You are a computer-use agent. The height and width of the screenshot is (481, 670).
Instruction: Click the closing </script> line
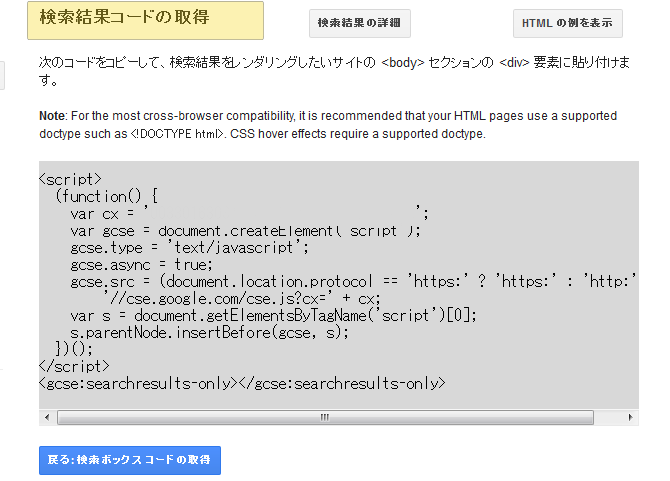[x=74, y=367]
